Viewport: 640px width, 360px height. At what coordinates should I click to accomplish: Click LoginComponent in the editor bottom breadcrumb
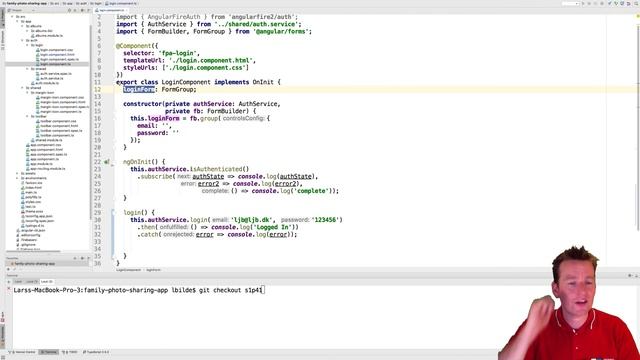point(128,270)
